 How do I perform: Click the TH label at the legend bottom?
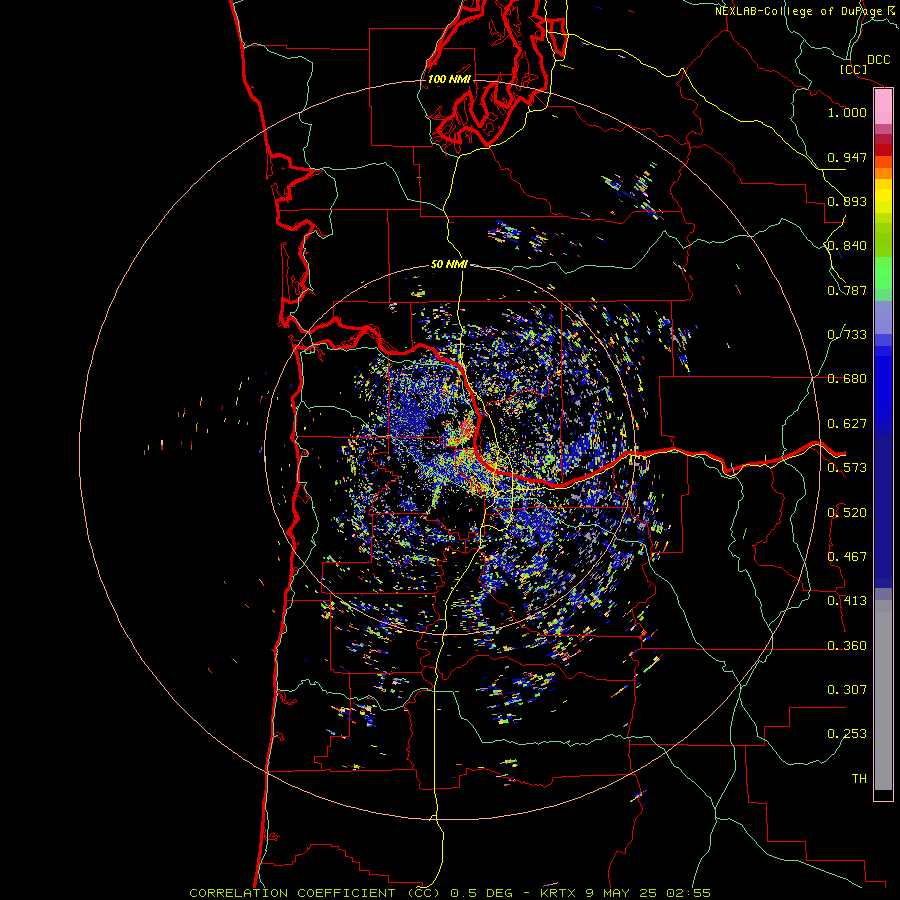pos(859,779)
